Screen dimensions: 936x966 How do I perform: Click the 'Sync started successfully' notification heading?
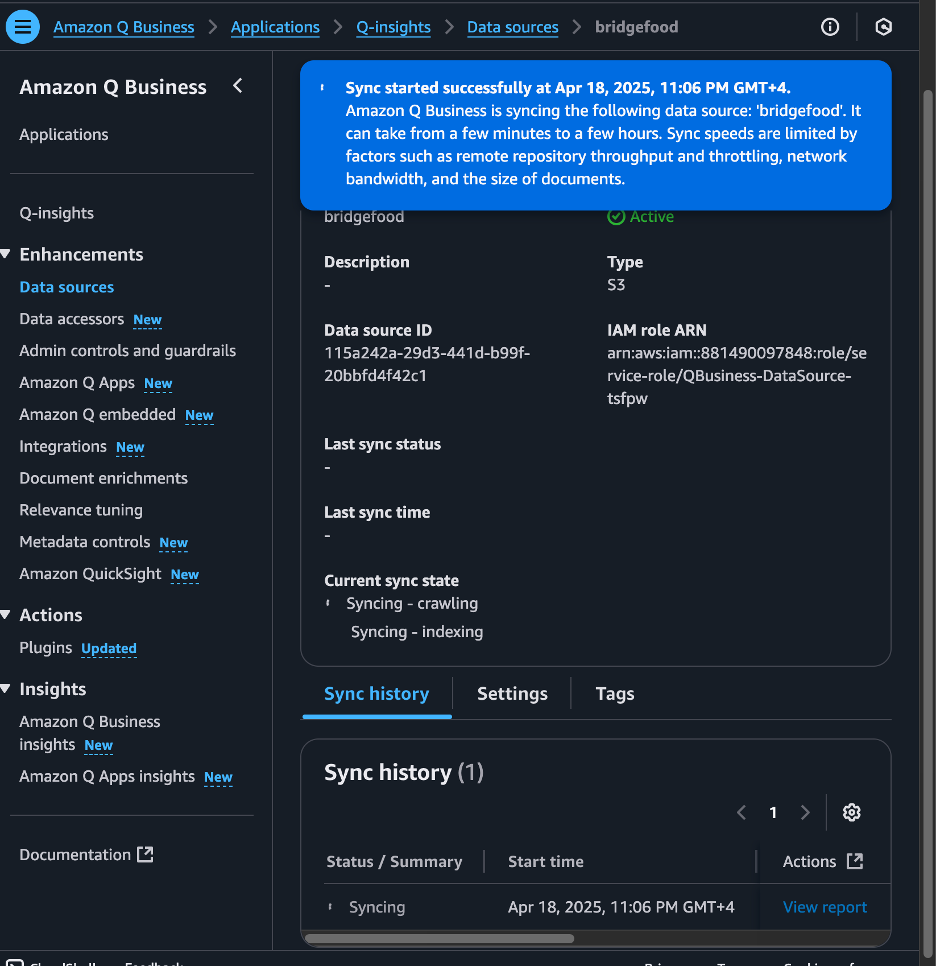tap(568, 88)
